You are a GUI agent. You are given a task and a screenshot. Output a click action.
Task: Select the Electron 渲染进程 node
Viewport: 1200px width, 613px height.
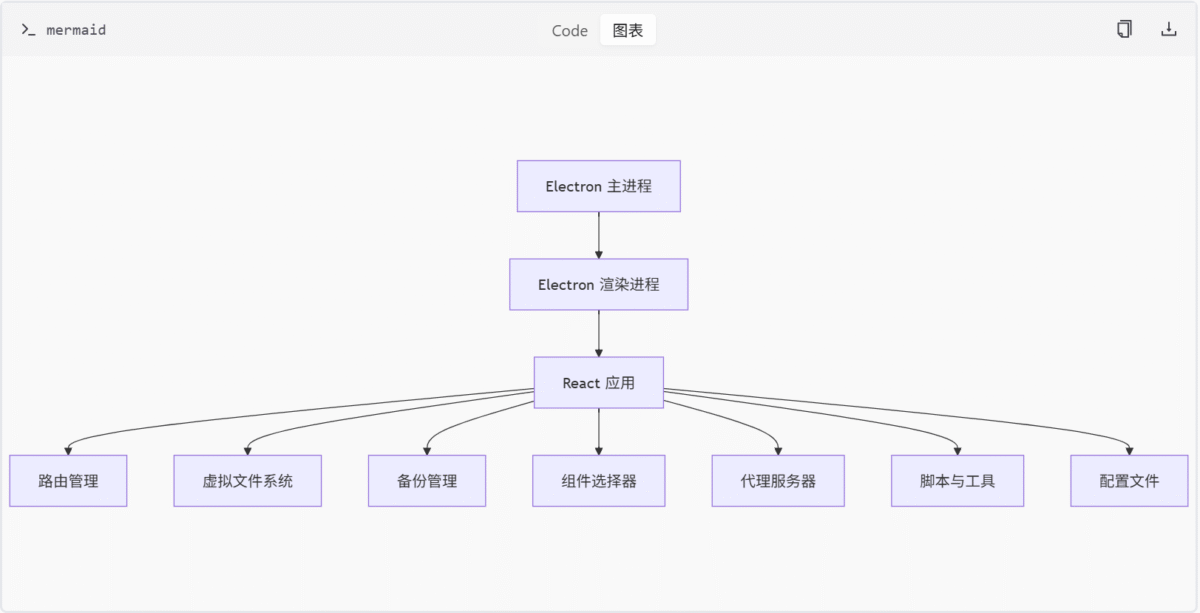[599, 285]
